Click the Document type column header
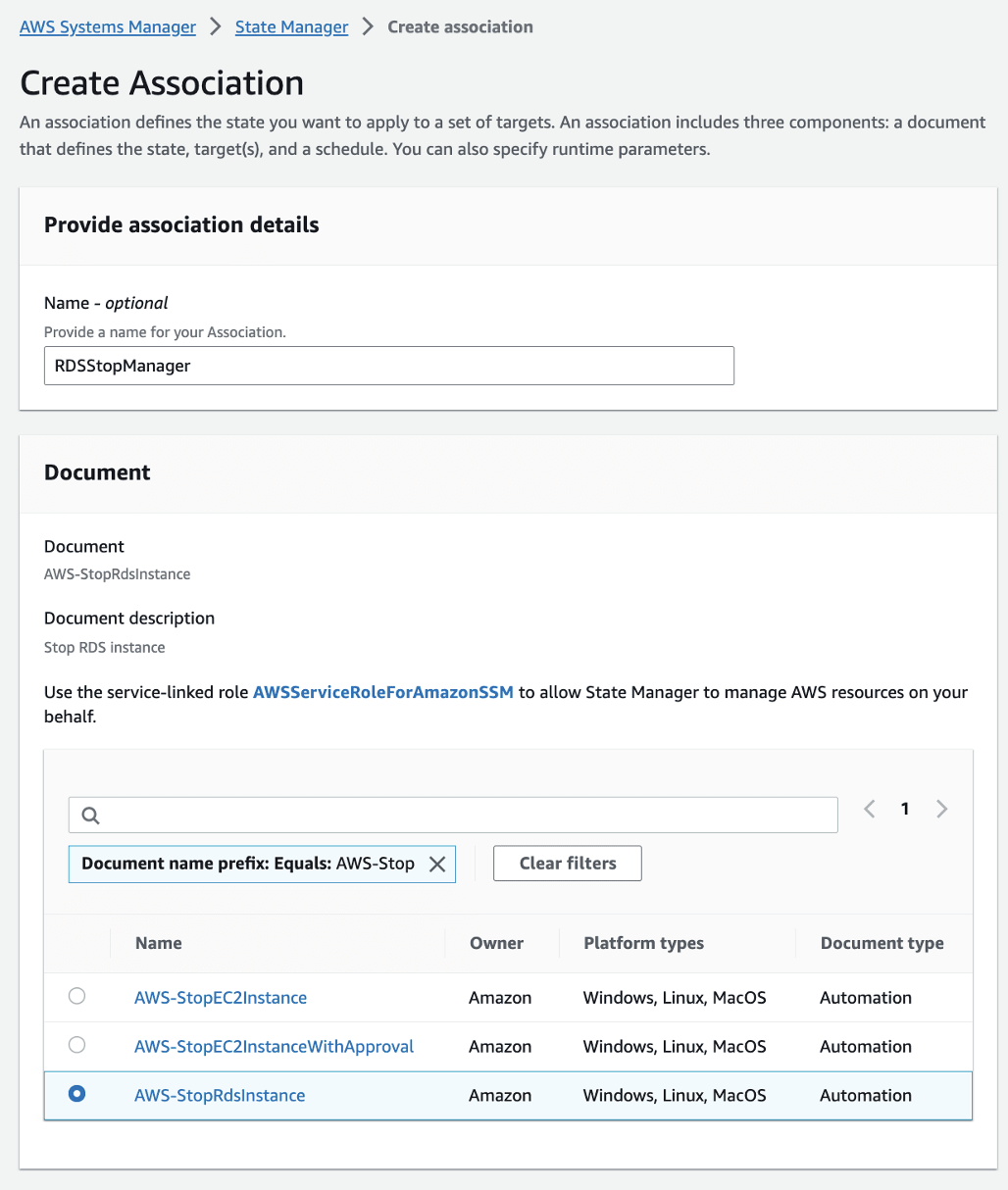The width and height of the screenshot is (1008, 1190). click(x=882, y=943)
